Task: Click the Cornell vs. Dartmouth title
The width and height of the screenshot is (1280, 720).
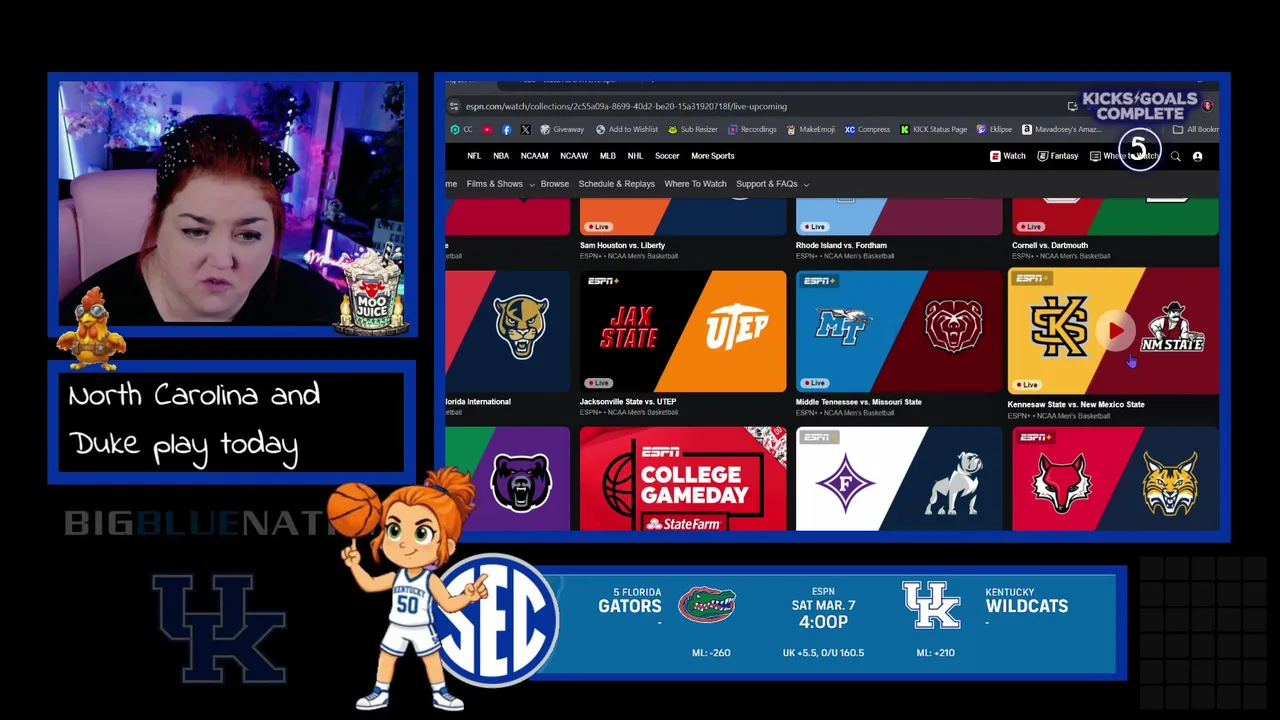Action: [x=1050, y=245]
